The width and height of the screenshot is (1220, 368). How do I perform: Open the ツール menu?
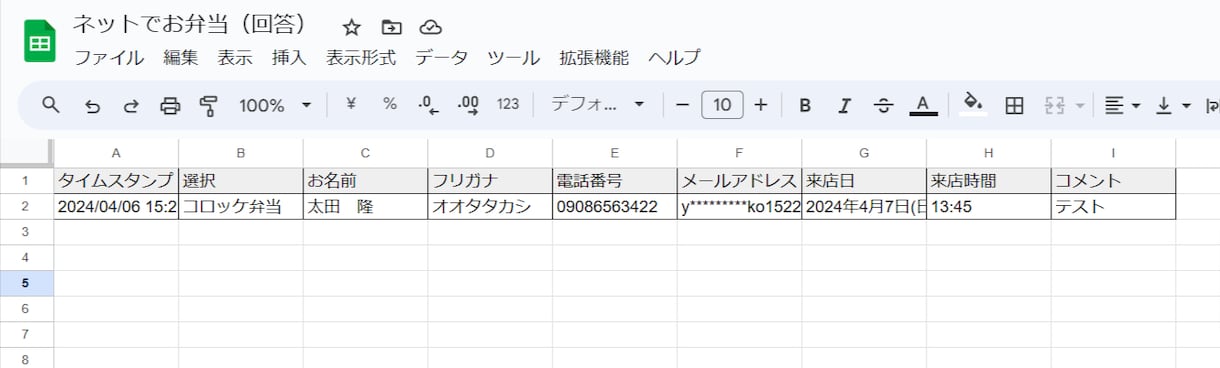(x=514, y=58)
